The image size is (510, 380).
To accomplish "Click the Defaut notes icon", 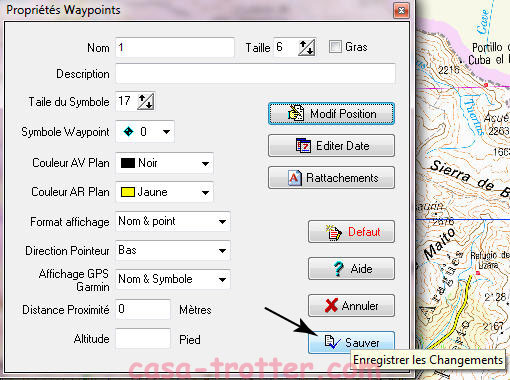I will tap(334, 232).
